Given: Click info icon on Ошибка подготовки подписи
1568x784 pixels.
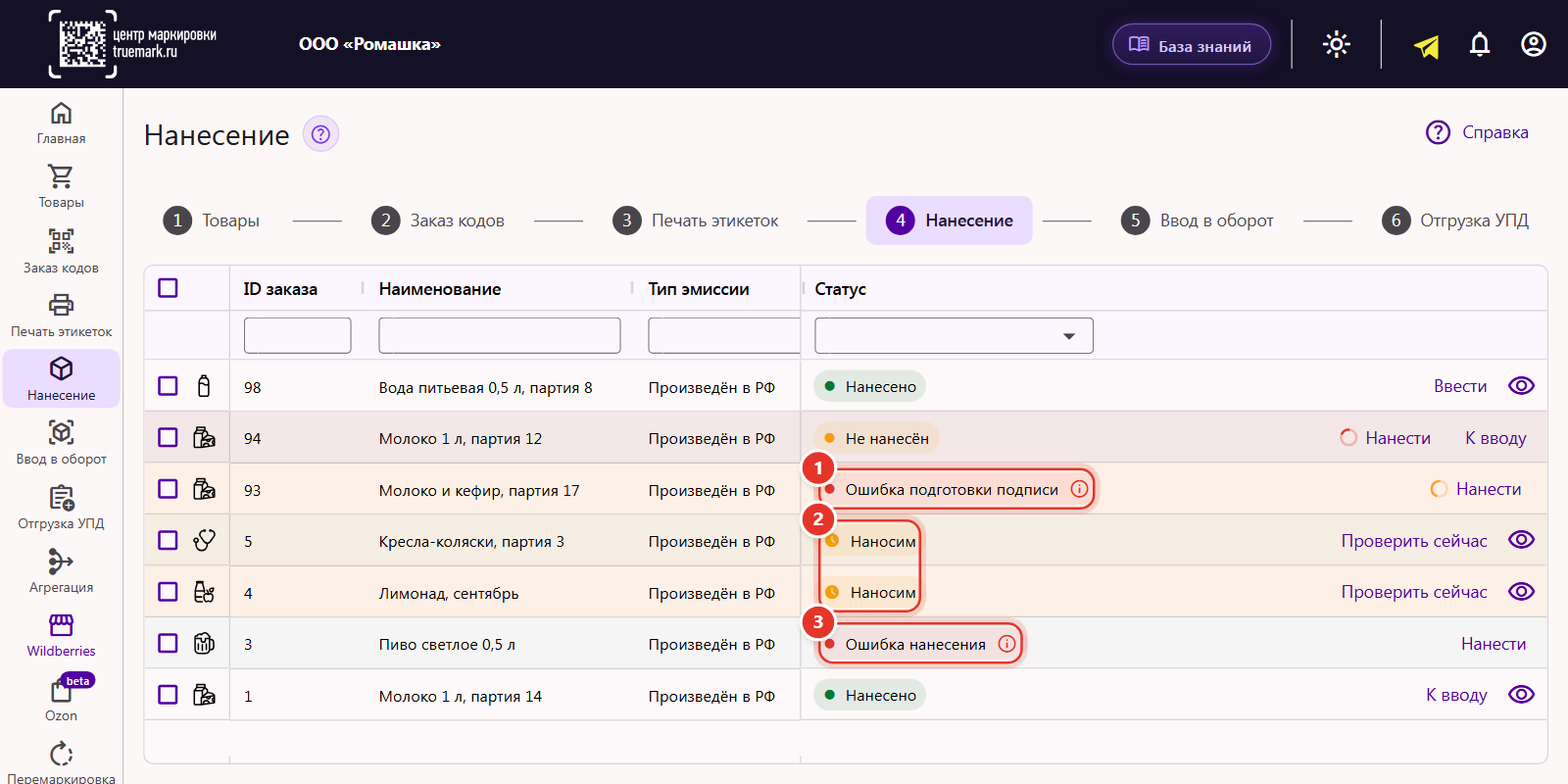Looking at the screenshot, I should point(1079,489).
